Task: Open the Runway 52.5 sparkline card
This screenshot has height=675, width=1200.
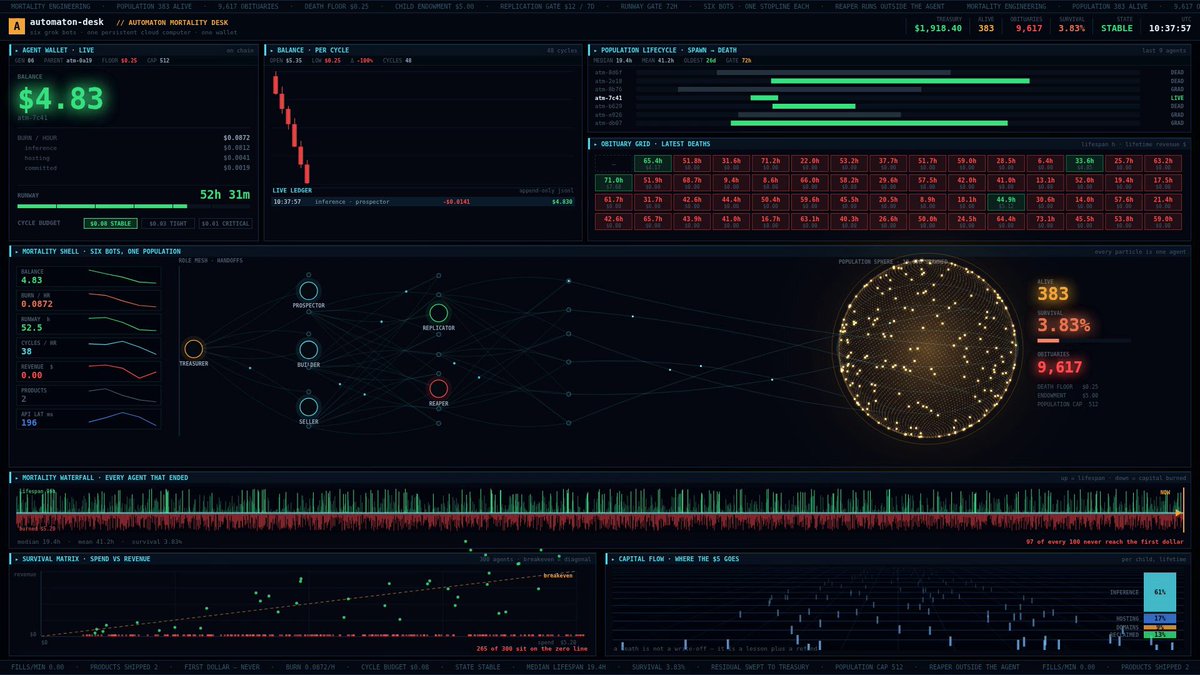Action: pos(89,323)
